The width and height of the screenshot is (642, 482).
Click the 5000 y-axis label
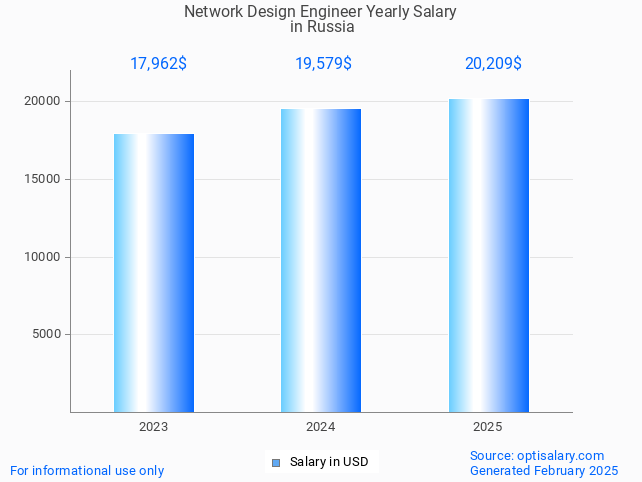[47, 334]
